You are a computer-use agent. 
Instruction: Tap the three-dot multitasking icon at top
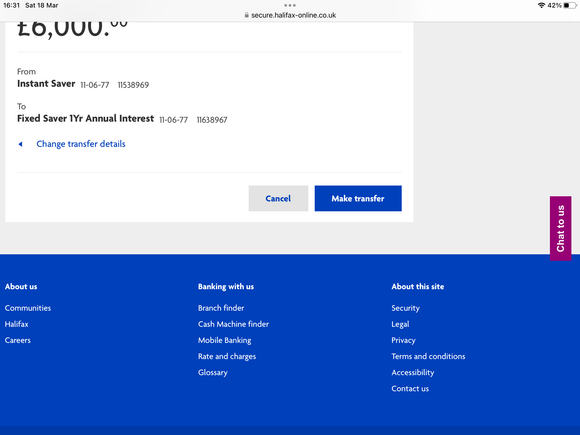(290, 5)
